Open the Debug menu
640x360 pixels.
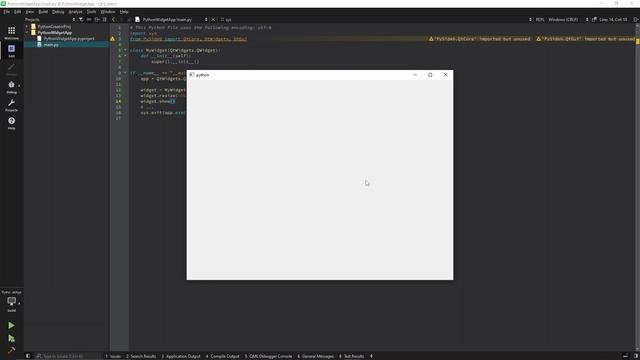tap(58, 12)
